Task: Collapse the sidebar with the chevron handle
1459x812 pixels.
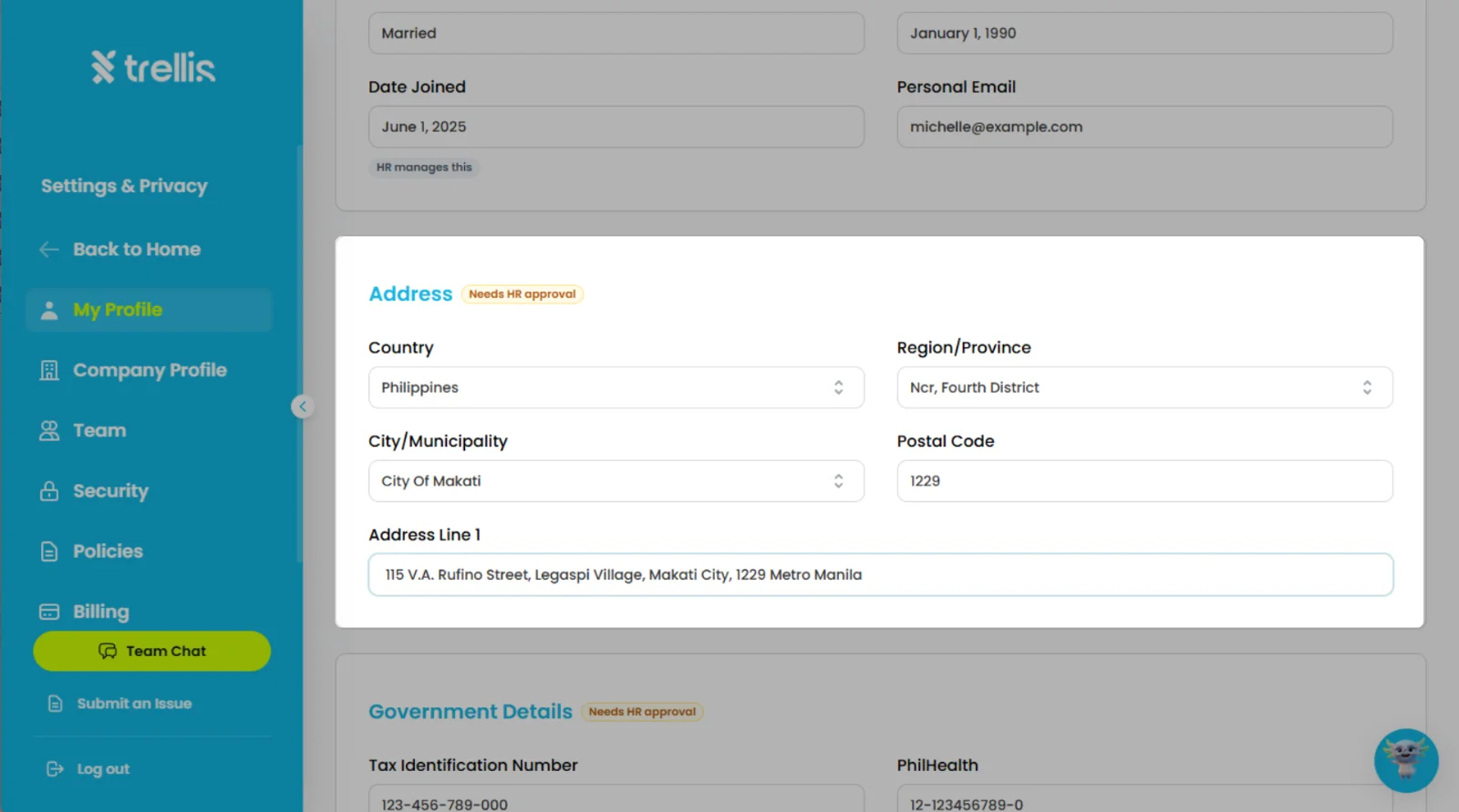Action: click(x=303, y=406)
